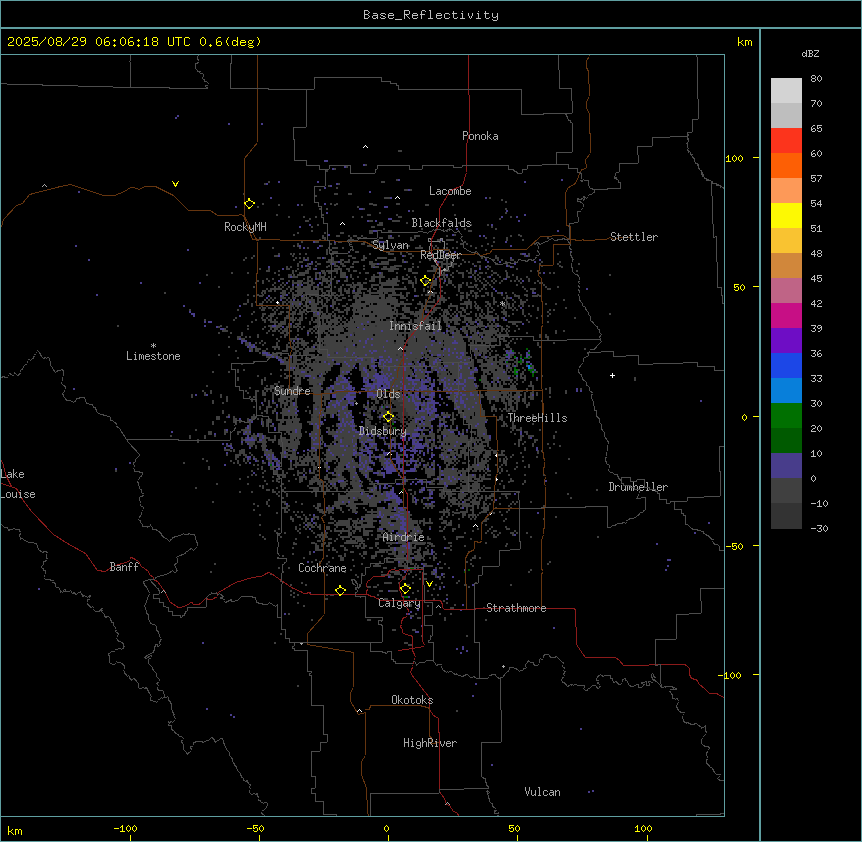Click the Calgary city label
The height and width of the screenshot is (842, 862).
click(399, 603)
